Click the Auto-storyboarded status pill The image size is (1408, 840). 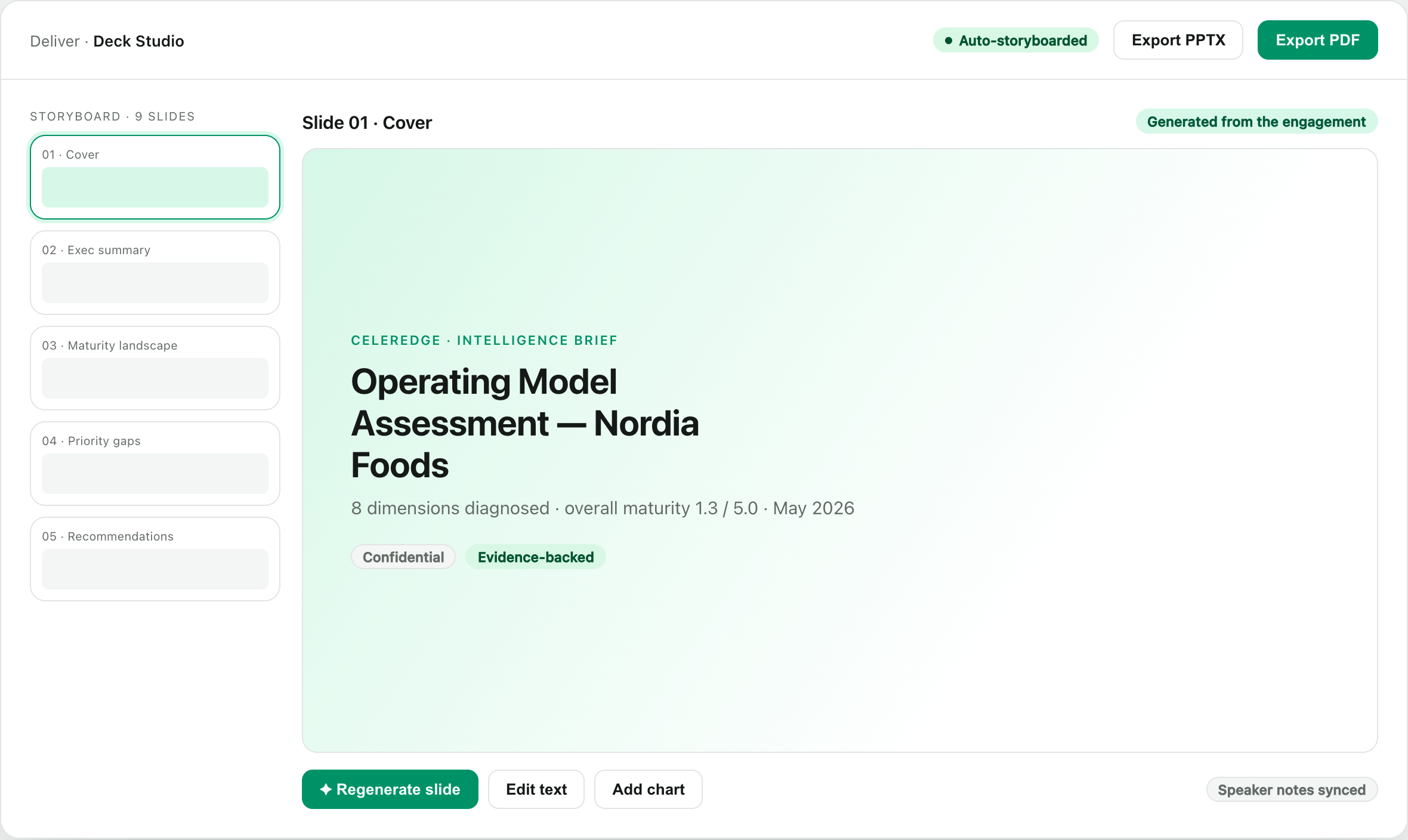1015,41
